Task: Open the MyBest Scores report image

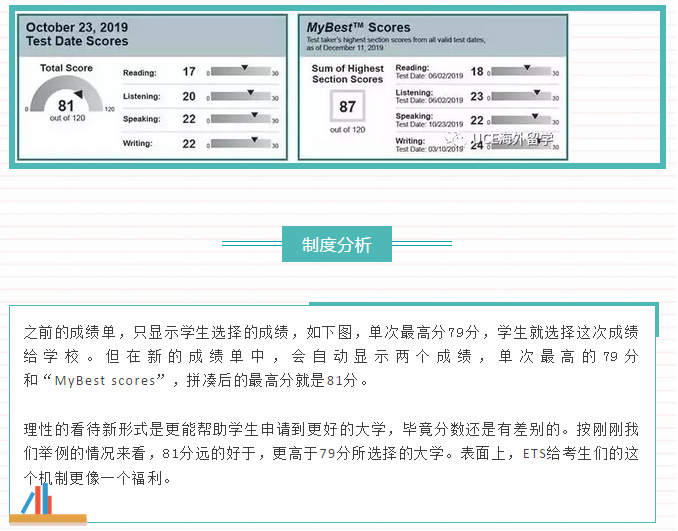Action: click(432, 87)
